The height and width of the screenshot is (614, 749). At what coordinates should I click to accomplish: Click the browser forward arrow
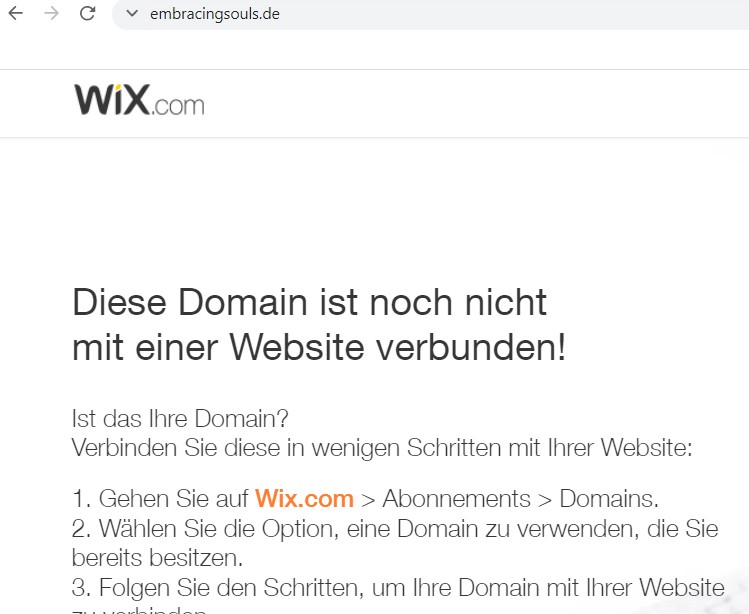51,13
